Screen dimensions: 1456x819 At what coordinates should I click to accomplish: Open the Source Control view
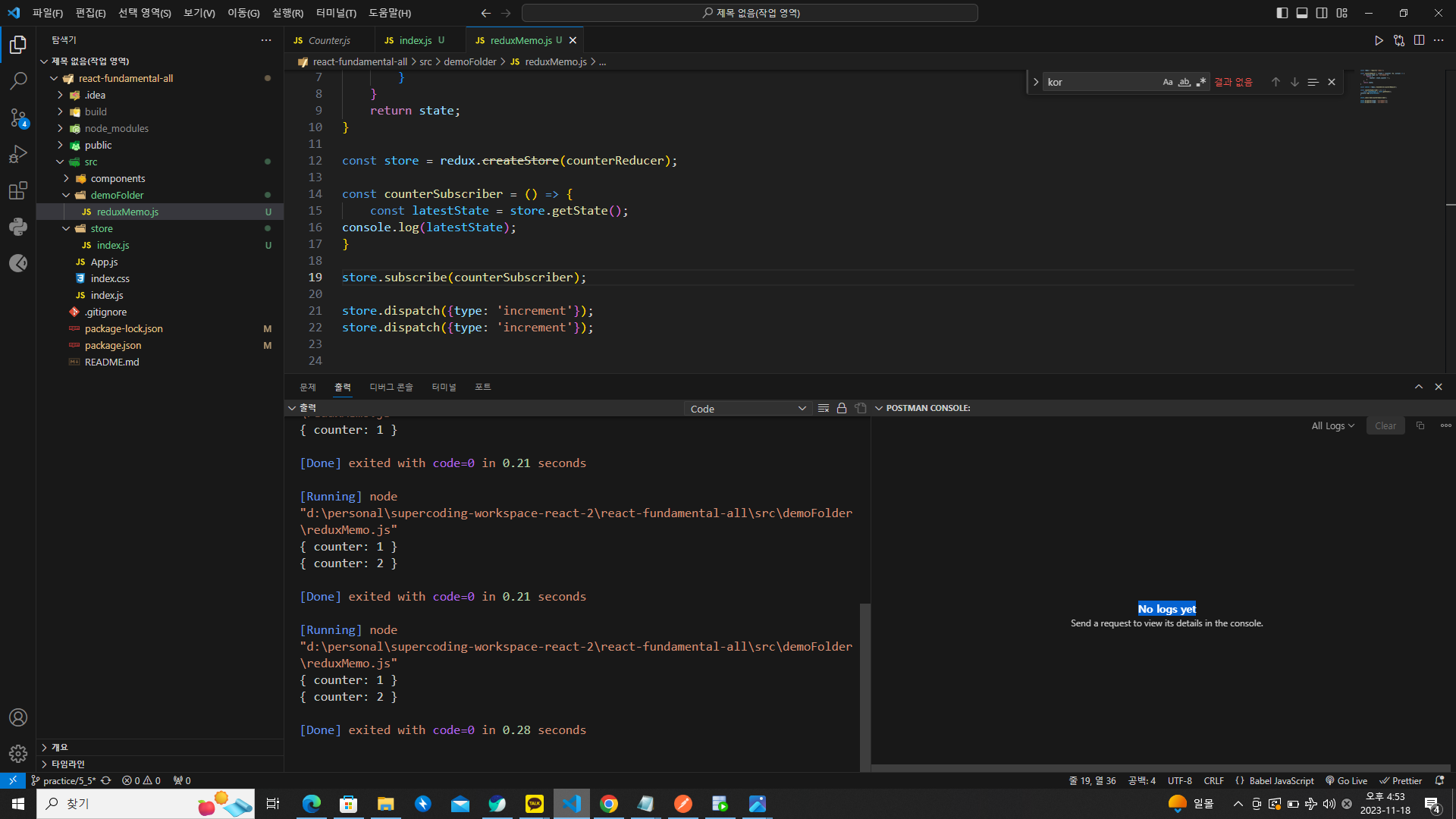pos(18,117)
